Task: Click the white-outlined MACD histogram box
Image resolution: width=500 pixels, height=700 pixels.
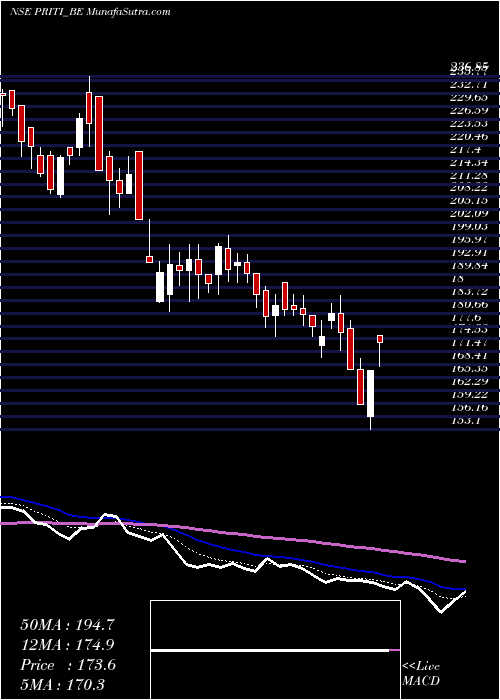Action: point(275,650)
